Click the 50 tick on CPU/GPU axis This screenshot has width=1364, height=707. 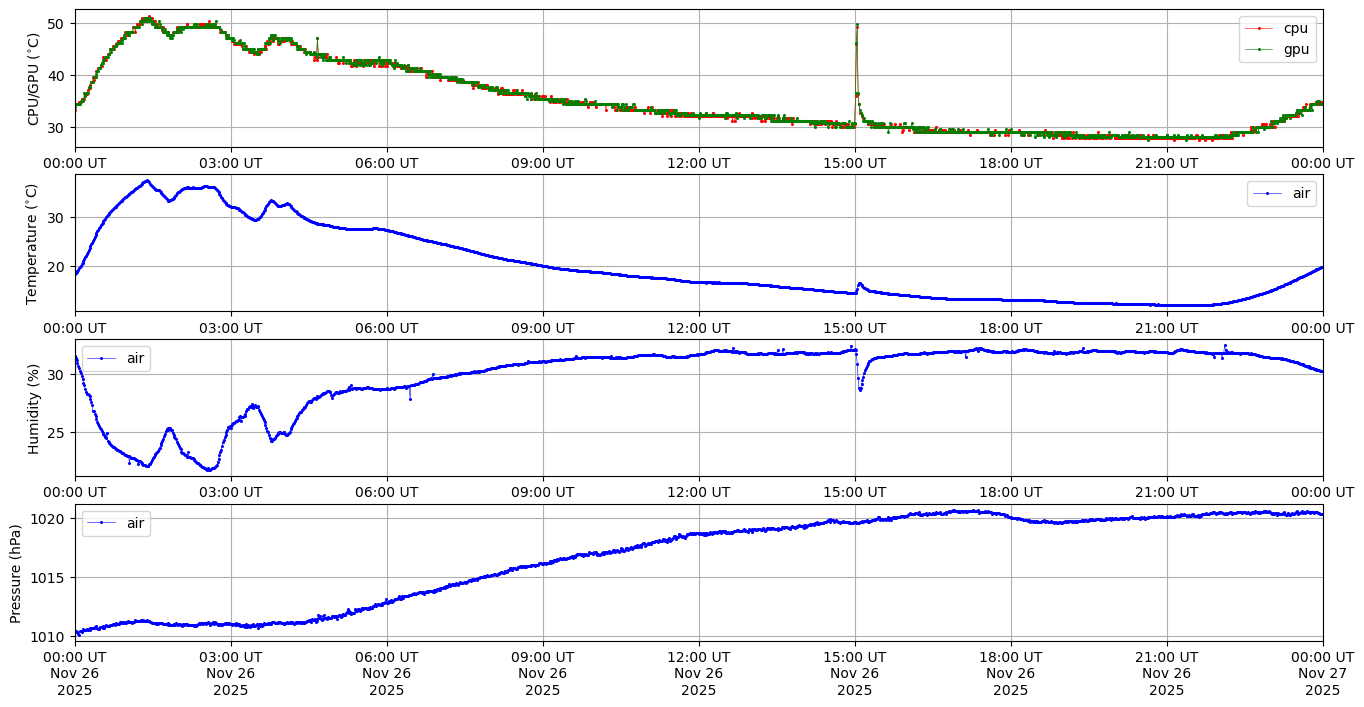57,23
